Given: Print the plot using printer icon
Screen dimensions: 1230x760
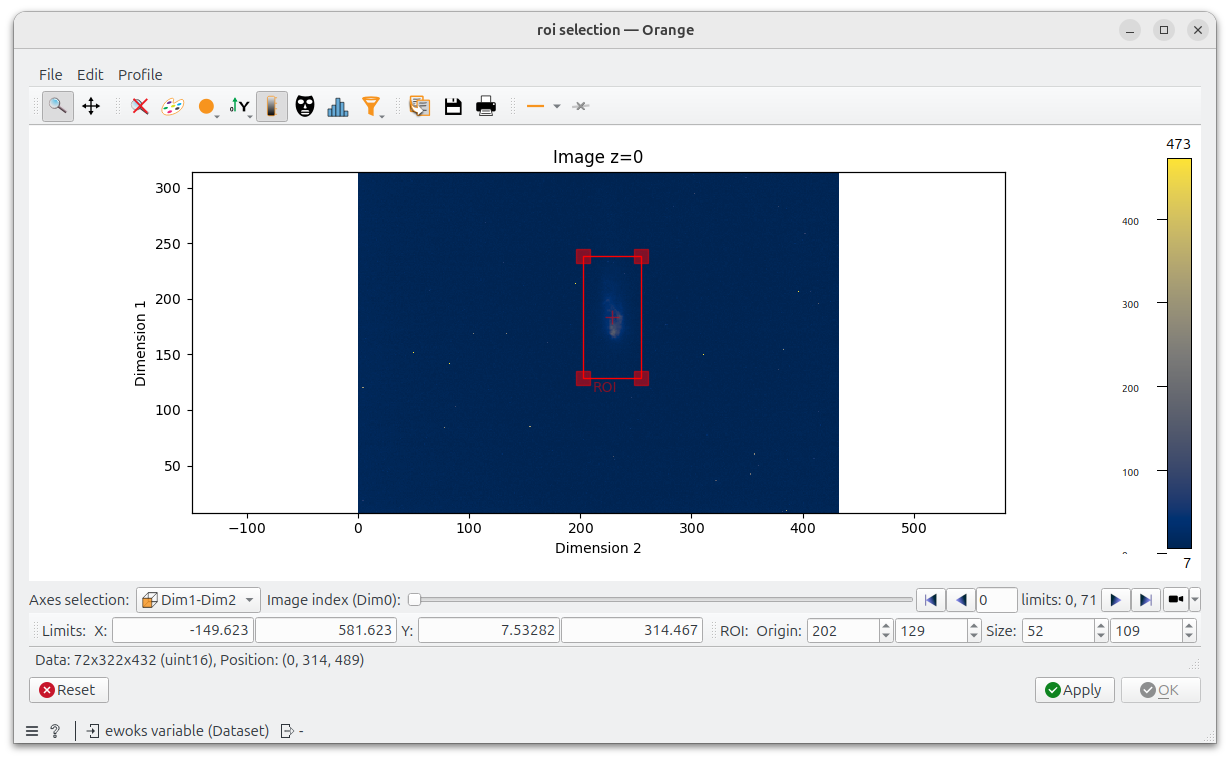Looking at the screenshot, I should [486, 106].
